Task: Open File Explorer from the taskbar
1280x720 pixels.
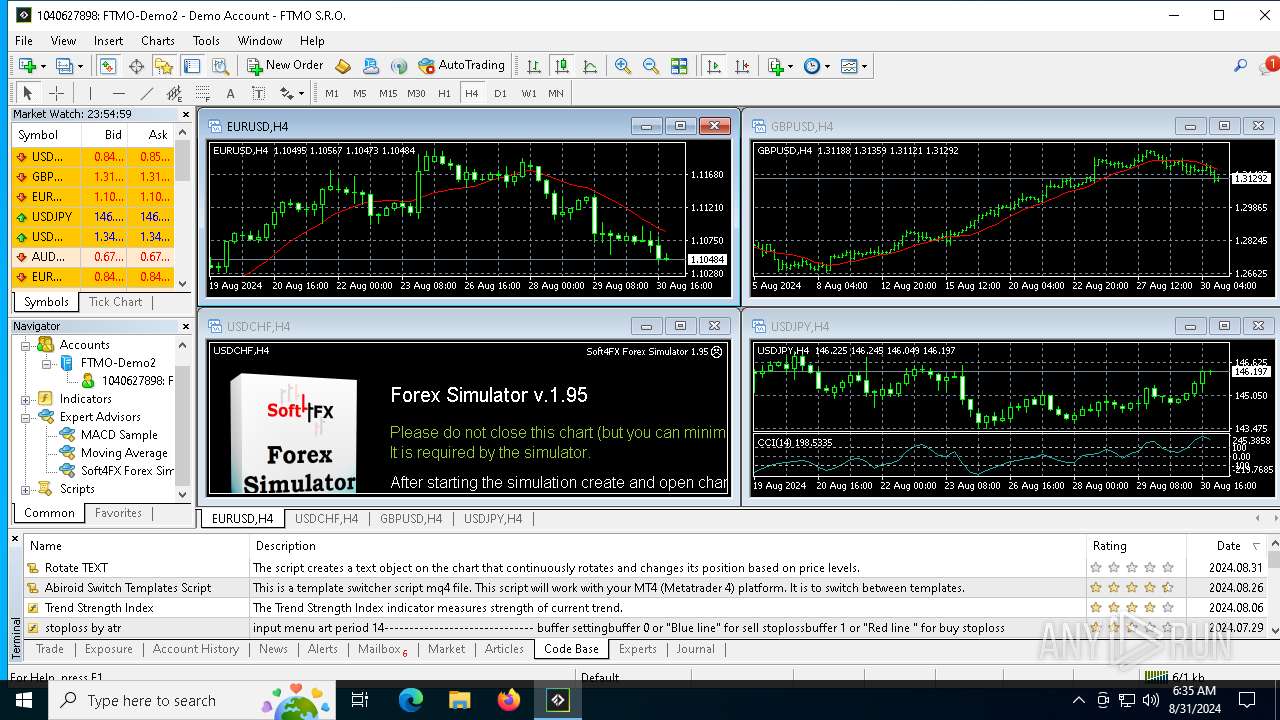Action: (x=459, y=700)
